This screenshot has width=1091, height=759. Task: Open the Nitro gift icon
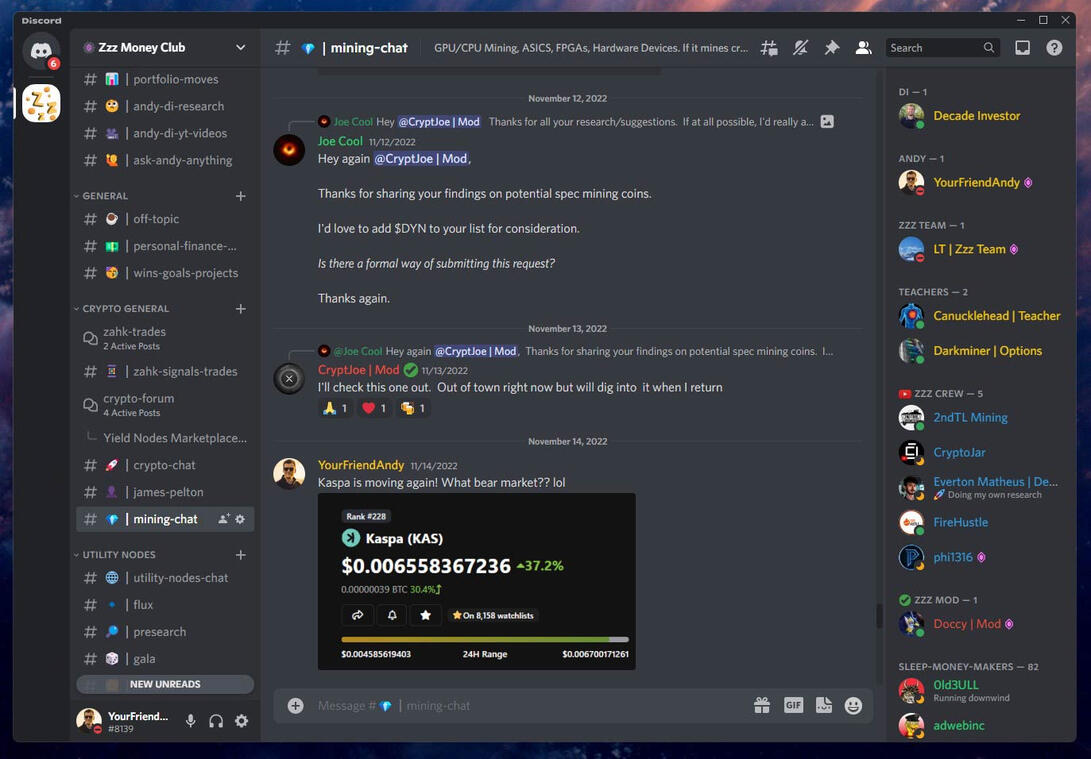(762, 705)
